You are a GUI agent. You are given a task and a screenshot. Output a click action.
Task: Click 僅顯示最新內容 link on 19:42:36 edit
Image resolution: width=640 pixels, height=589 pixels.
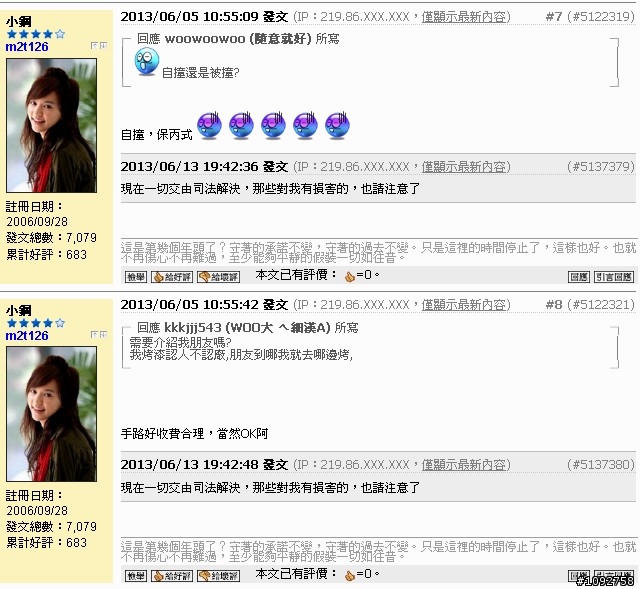[x=464, y=167]
